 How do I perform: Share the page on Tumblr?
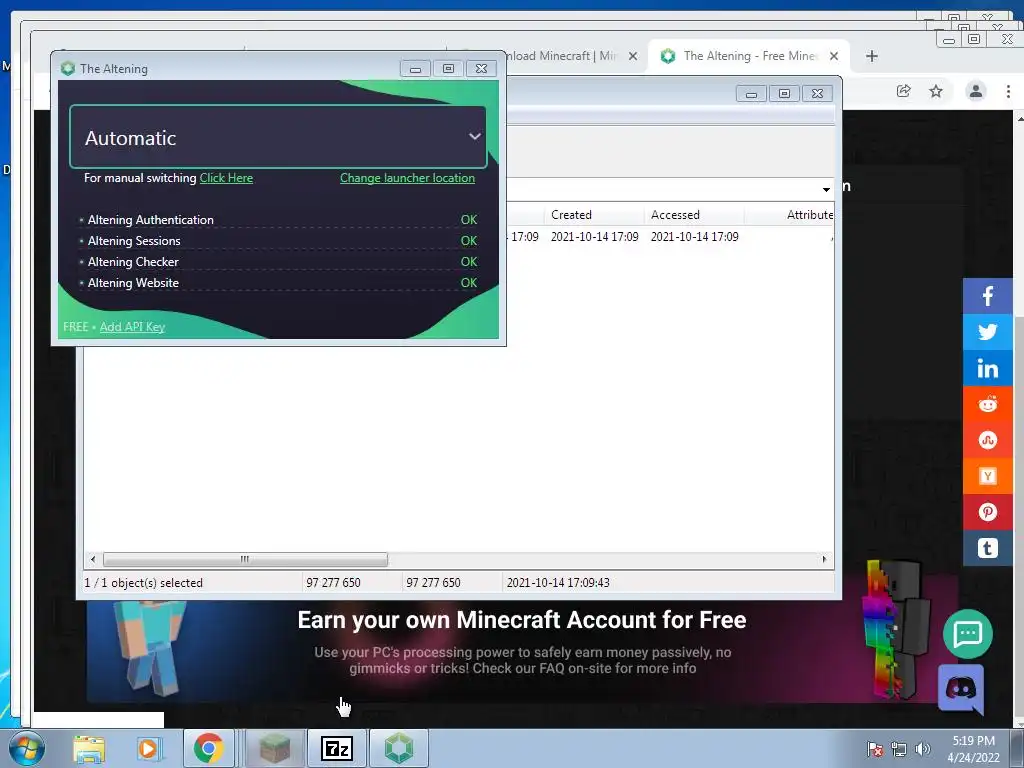point(987,548)
